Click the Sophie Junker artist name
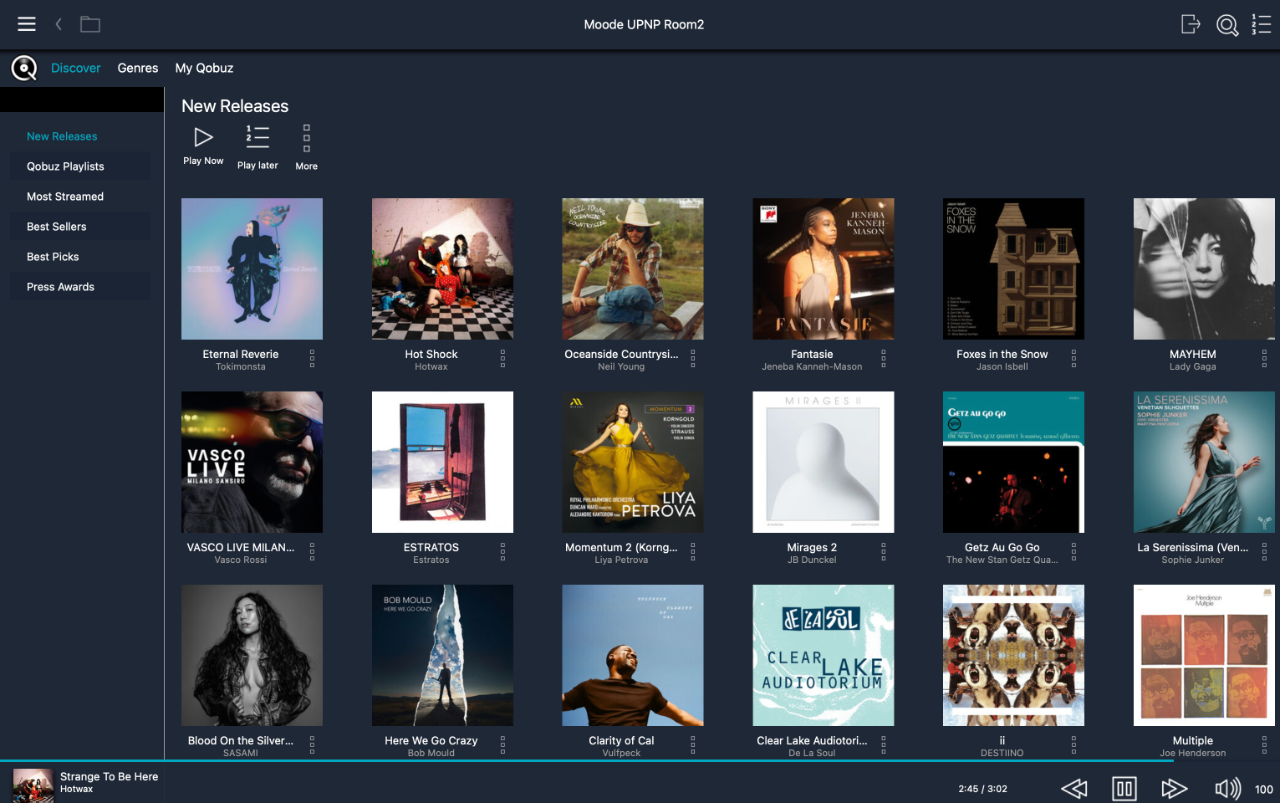The image size is (1280, 803). pyautogui.click(x=1193, y=560)
